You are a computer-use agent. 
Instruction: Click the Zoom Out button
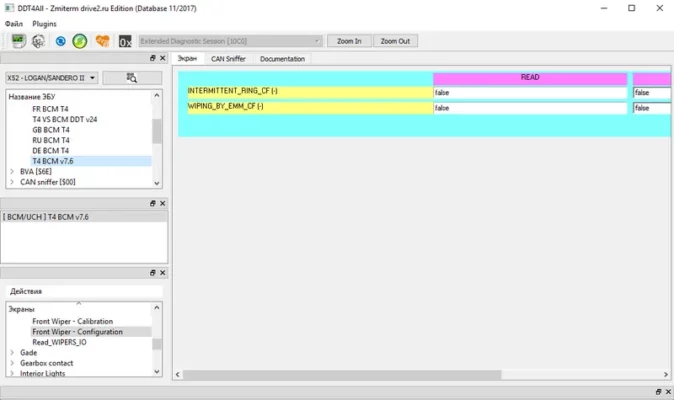pos(395,41)
